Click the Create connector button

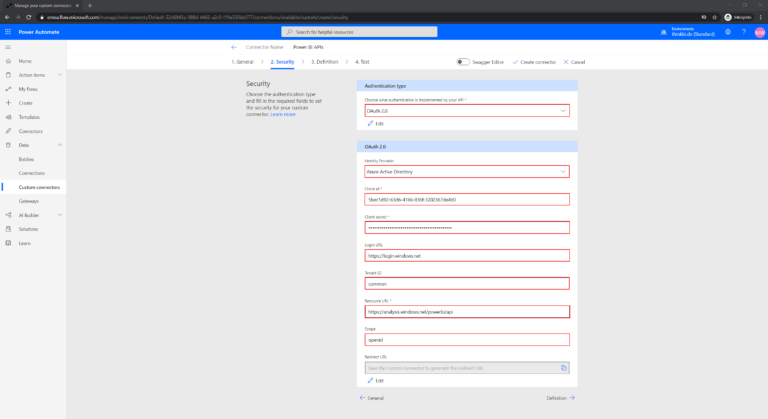pyautogui.click(x=534, y=62)
